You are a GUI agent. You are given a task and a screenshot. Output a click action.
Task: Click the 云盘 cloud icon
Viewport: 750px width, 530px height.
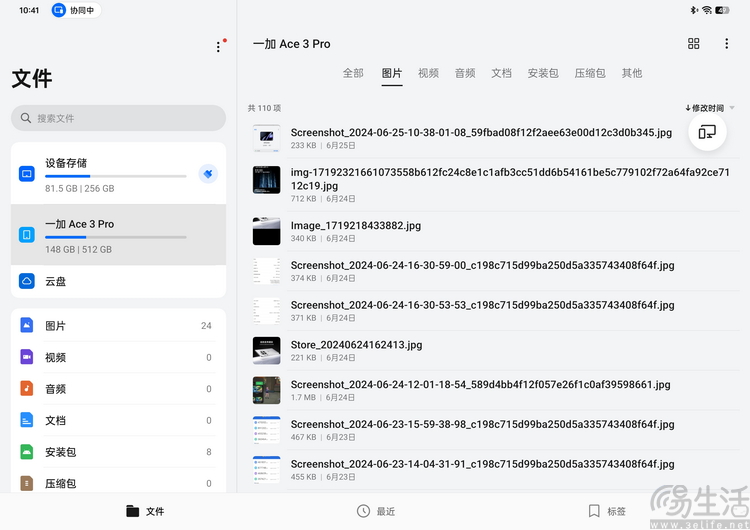click(x=27, y=281)
